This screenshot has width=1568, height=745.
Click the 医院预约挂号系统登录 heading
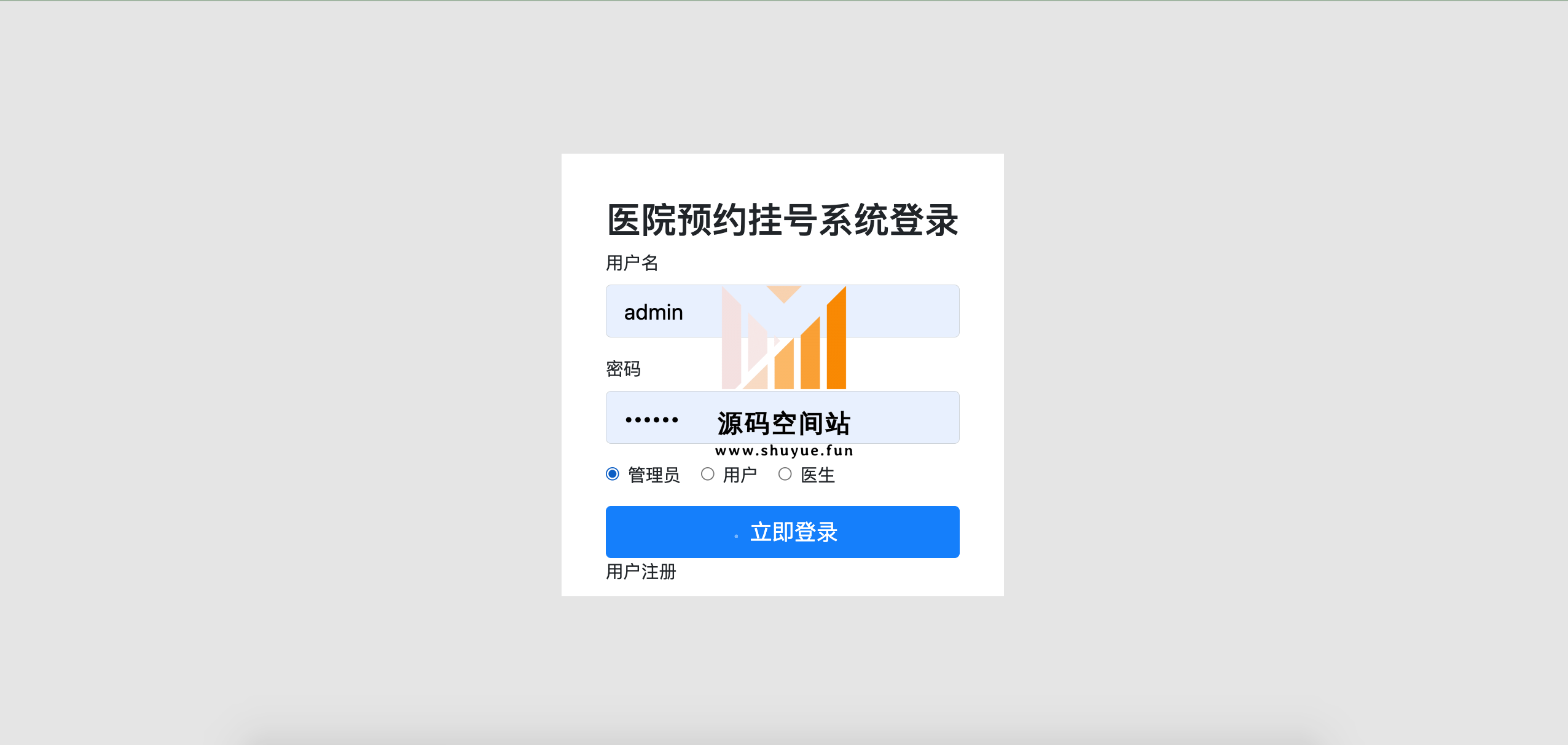tap(782, 219)
